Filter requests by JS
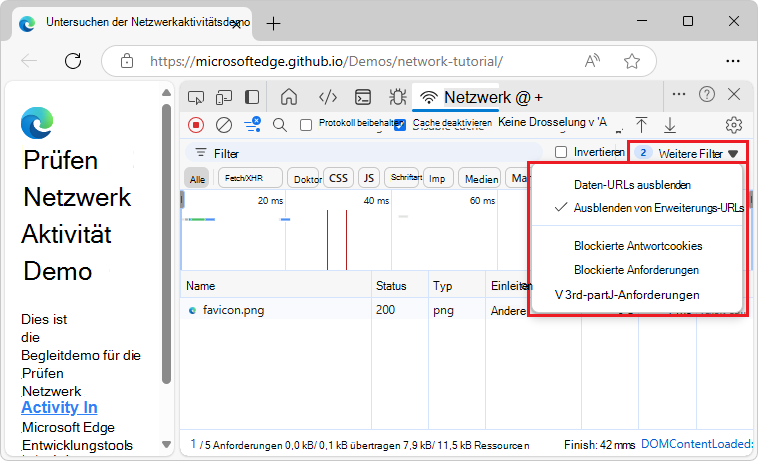Viewport: 758px width, 461px height. point(369,178)
